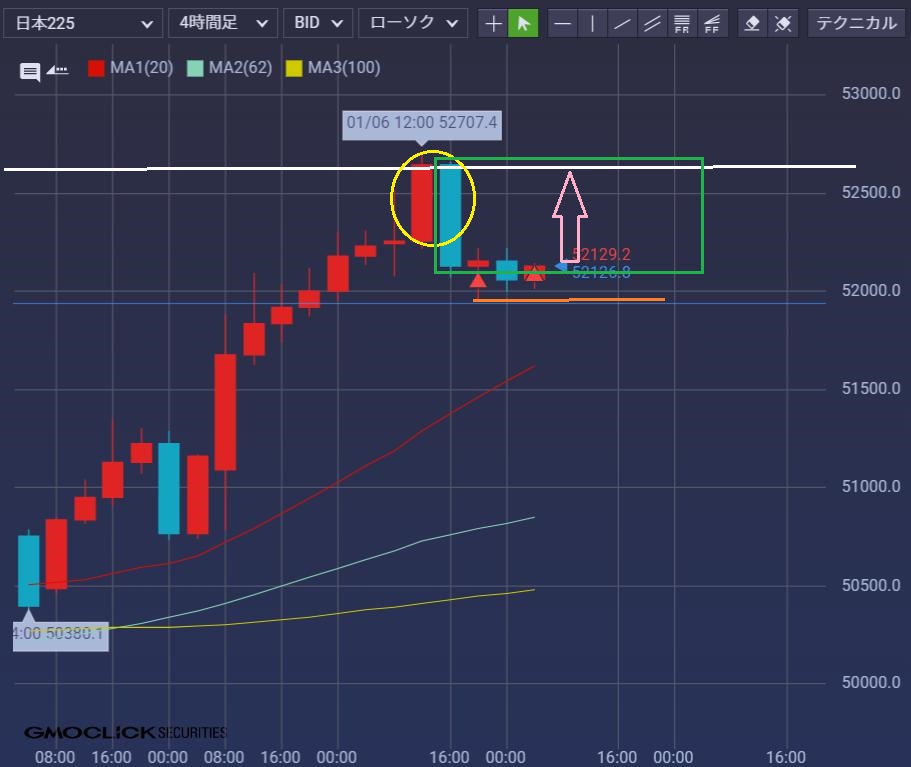Choose the trend line drawing tool
911x767 pixels.
[623, 23]
